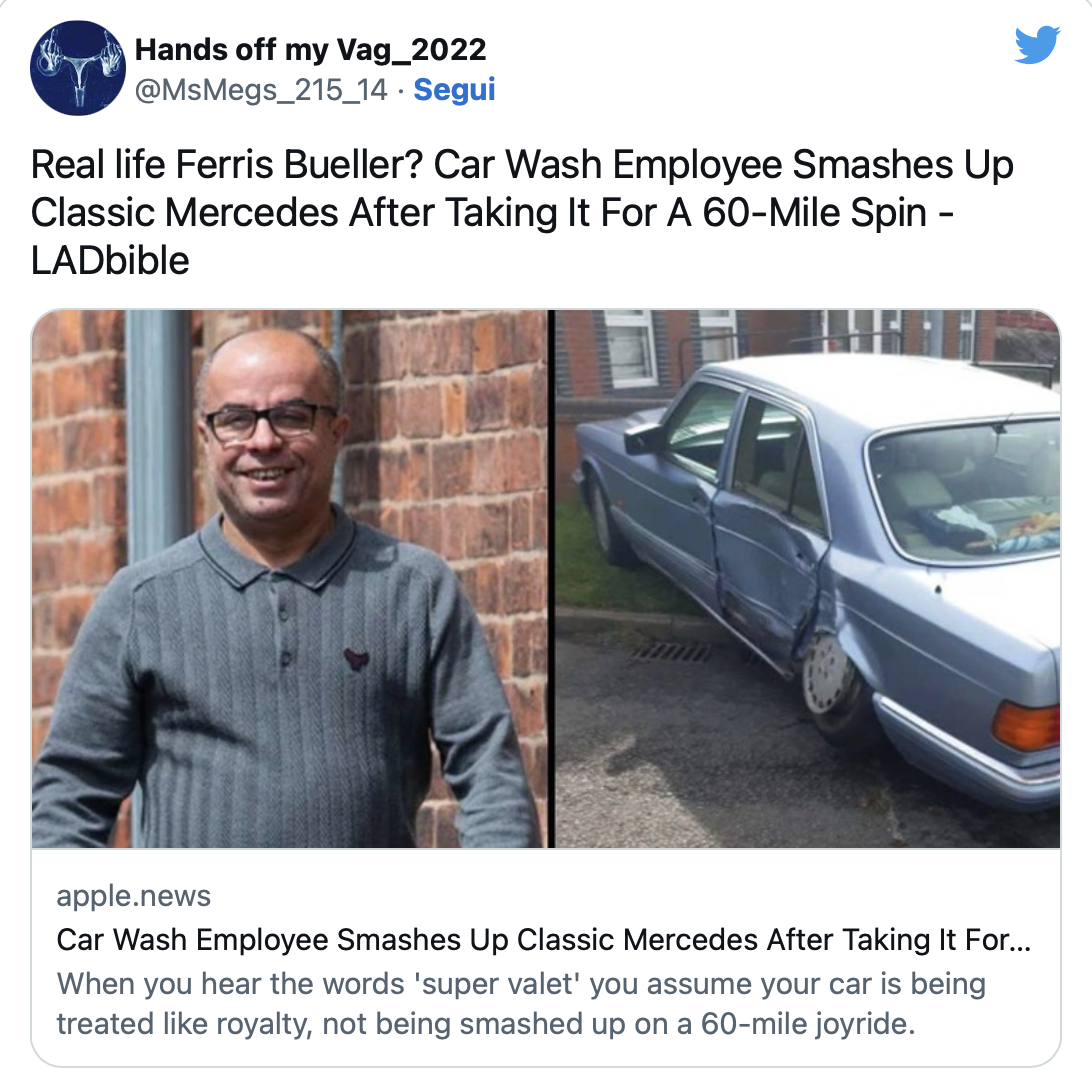1092x1072 pixels.
Task: Open the @MsMegs_215_14 handle
Action: (x=260, y=90)
